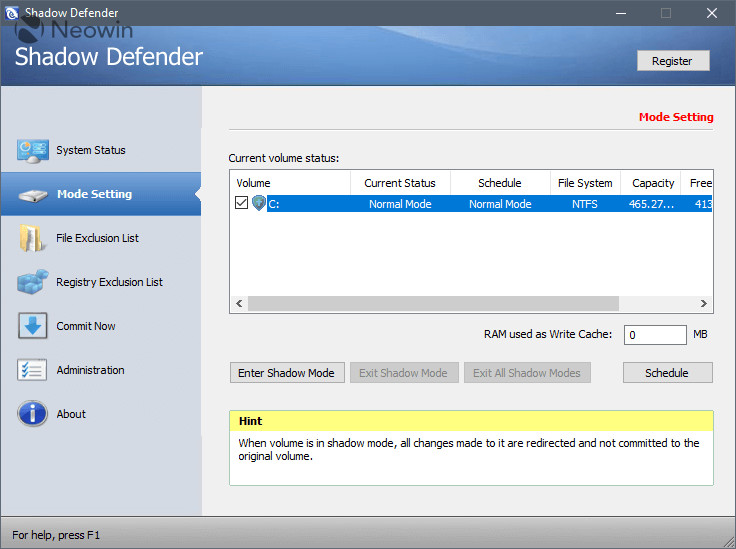Click the horizontal scrollbar thumb in volume list

click(433, 303)
